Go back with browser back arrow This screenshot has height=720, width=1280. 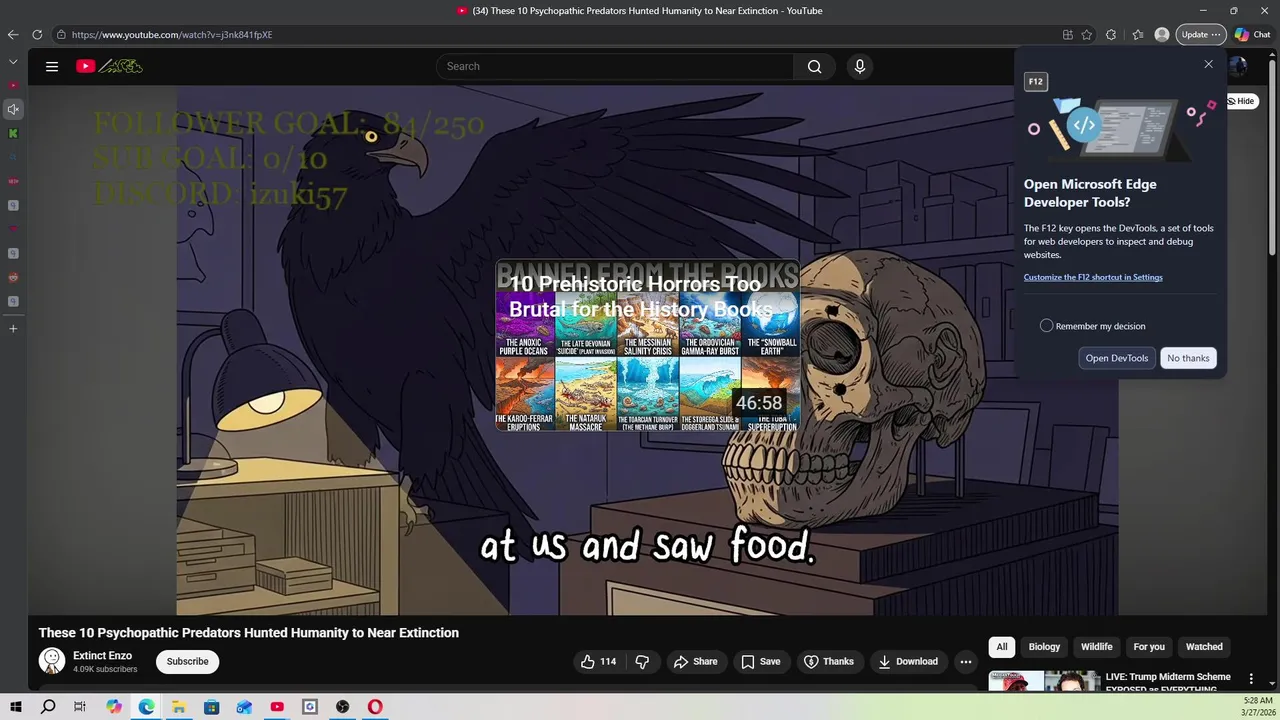[13, 34]
